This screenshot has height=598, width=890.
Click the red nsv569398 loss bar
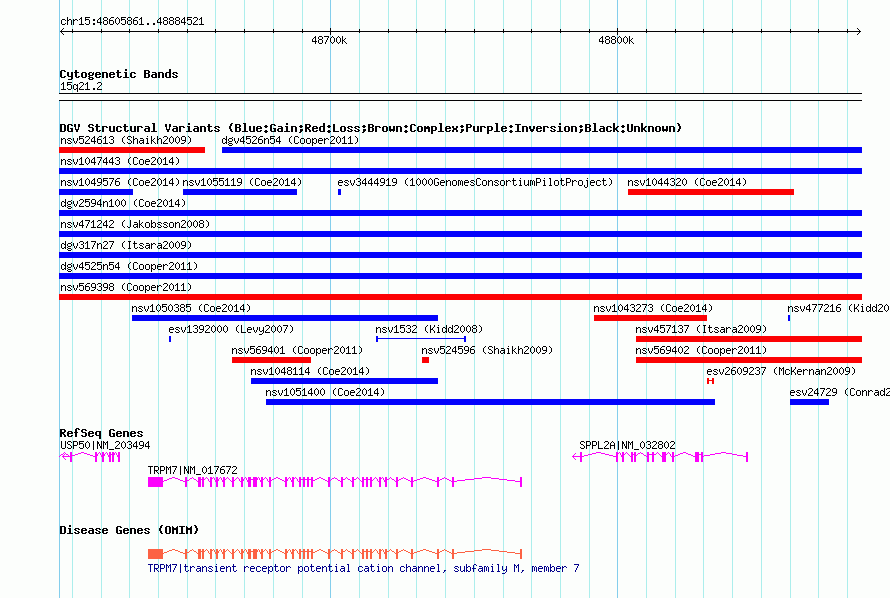pos(460,297)
